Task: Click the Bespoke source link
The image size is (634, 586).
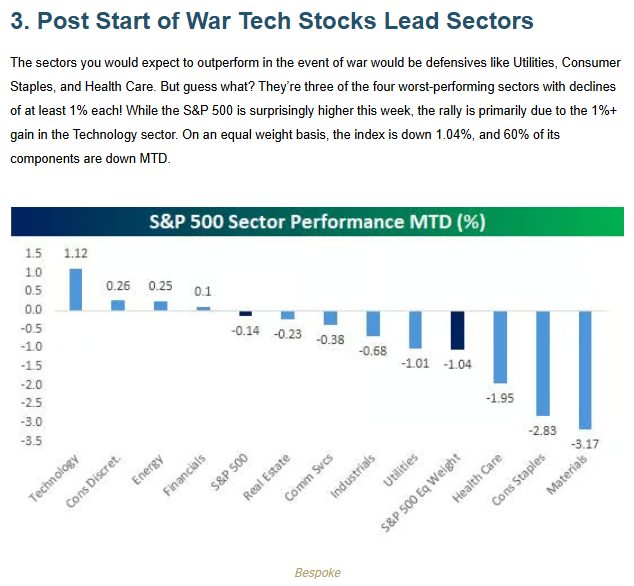Action: 317,573
